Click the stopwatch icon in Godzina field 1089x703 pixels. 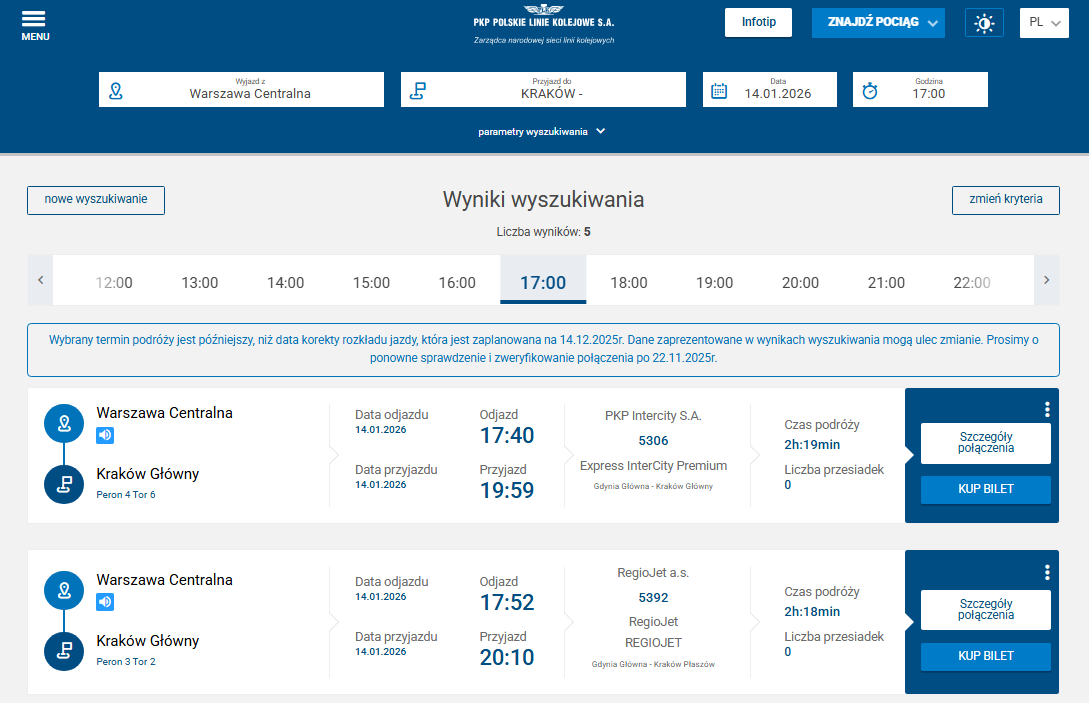[x=870, y=91]
